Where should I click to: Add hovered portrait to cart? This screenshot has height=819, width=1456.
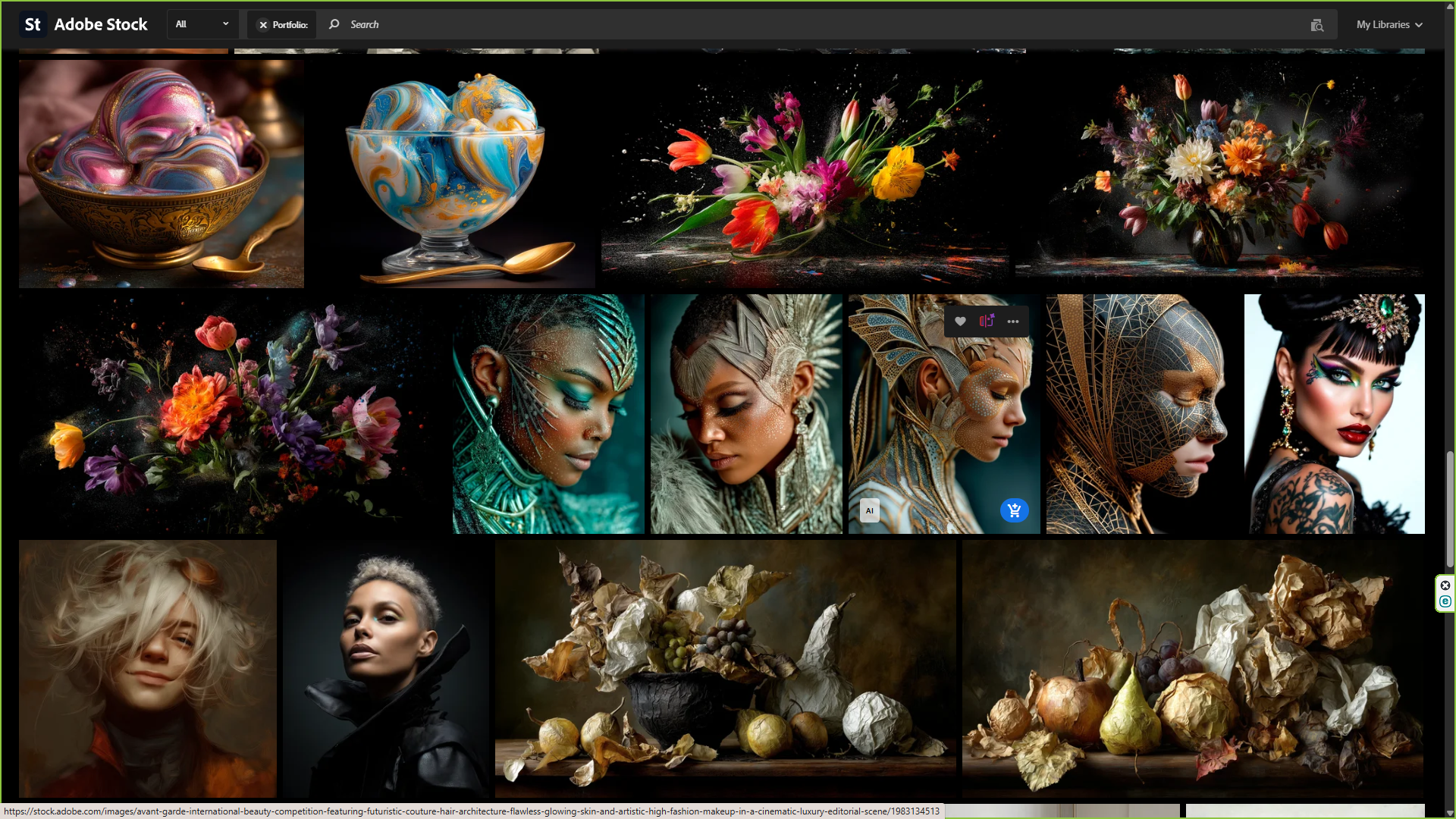tap(1014, 510)
